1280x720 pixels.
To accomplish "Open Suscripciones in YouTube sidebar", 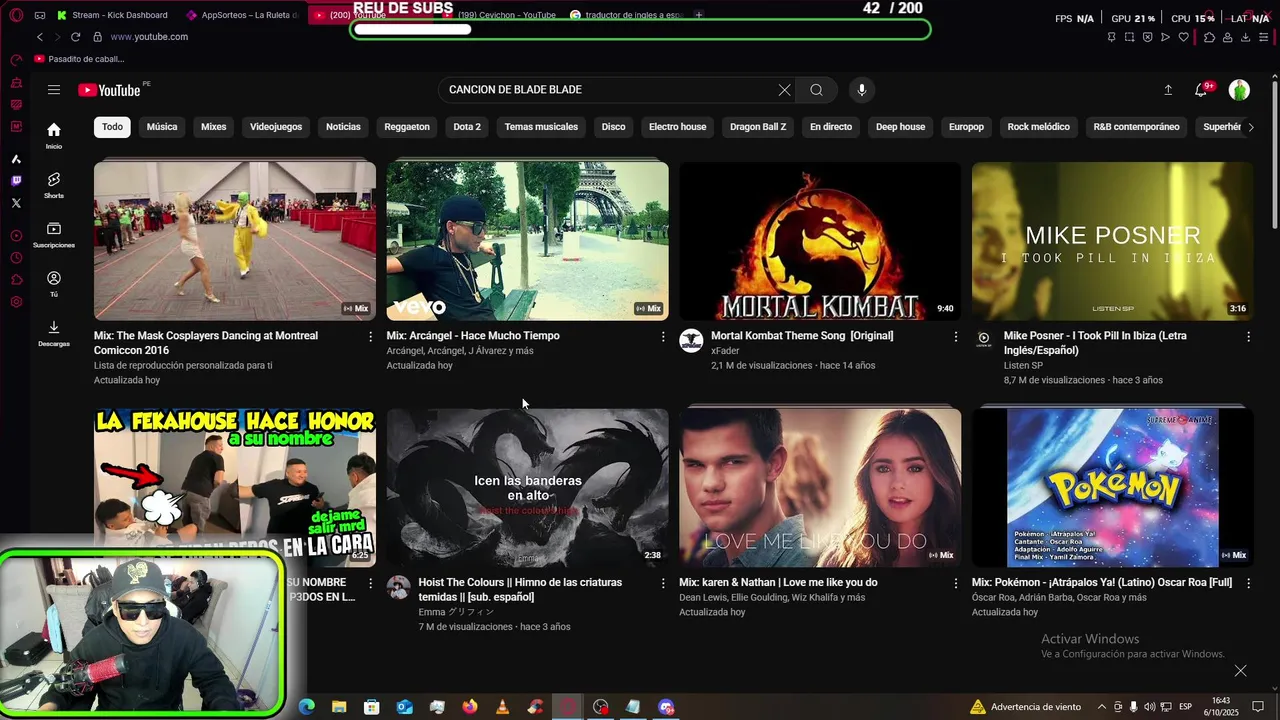I will [x=54, y=234].
